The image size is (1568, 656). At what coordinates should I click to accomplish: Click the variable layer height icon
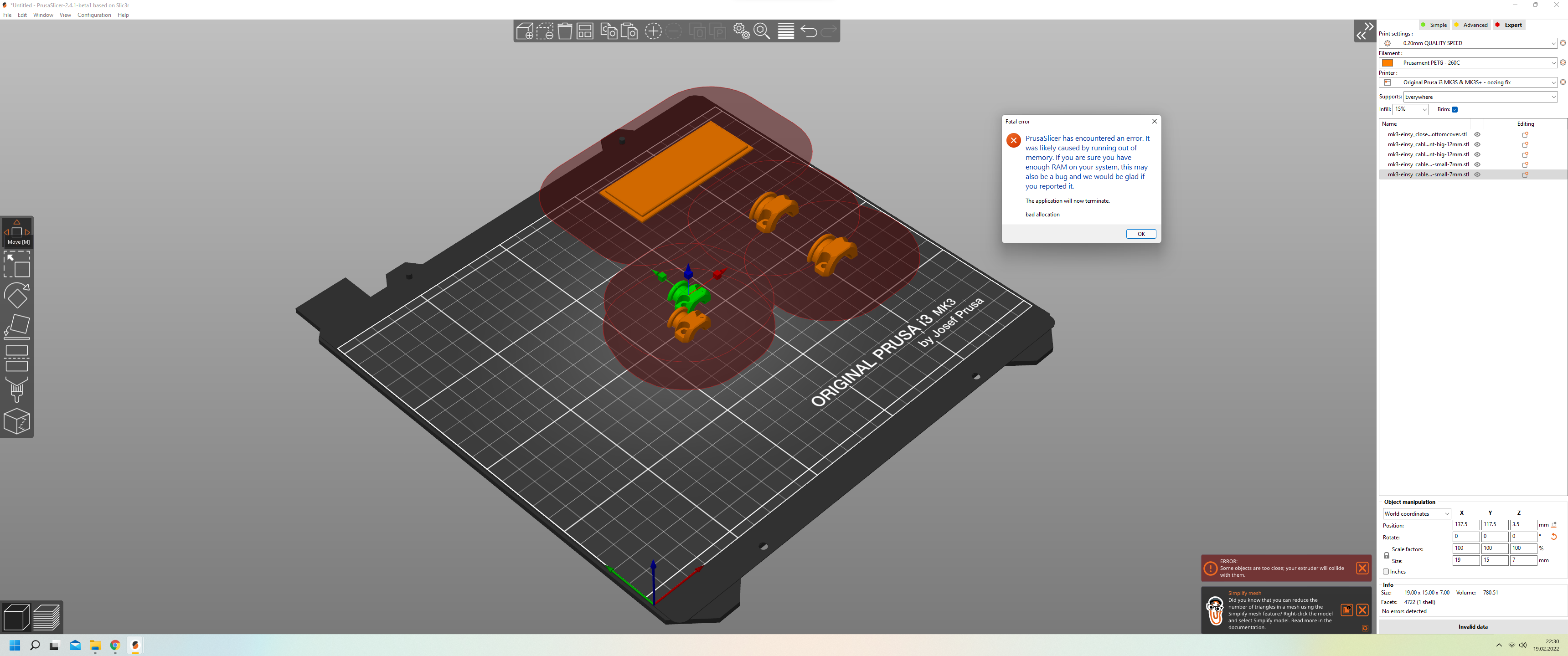[786, 31]
